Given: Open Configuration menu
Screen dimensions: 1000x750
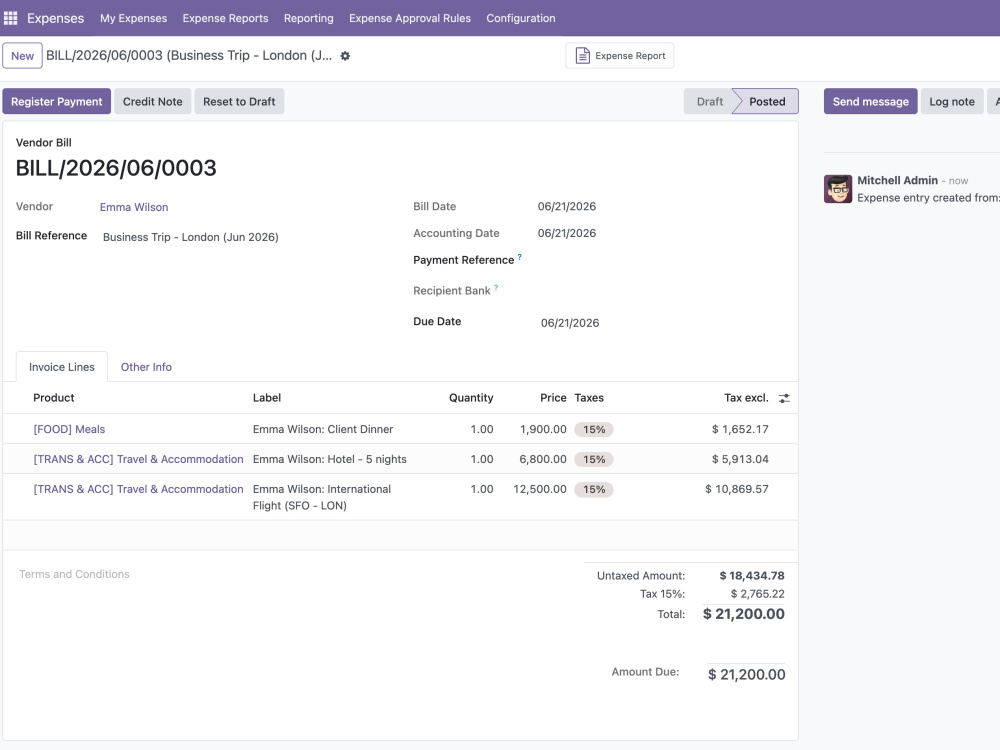Looking at the screenshot, I should point(520,18).
